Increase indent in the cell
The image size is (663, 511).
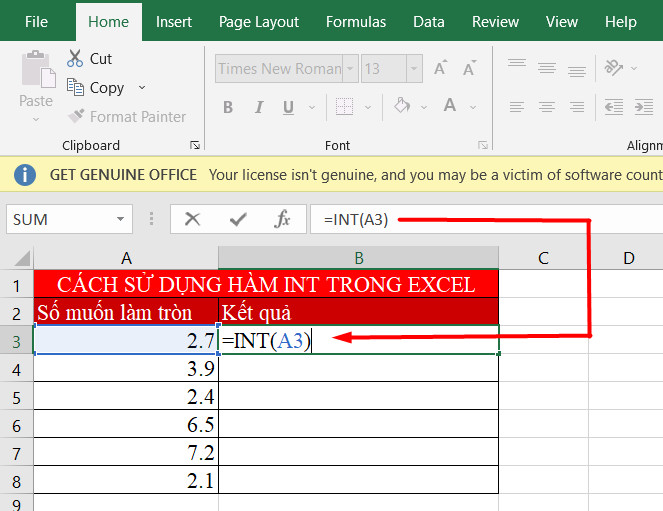click(644, 107)
